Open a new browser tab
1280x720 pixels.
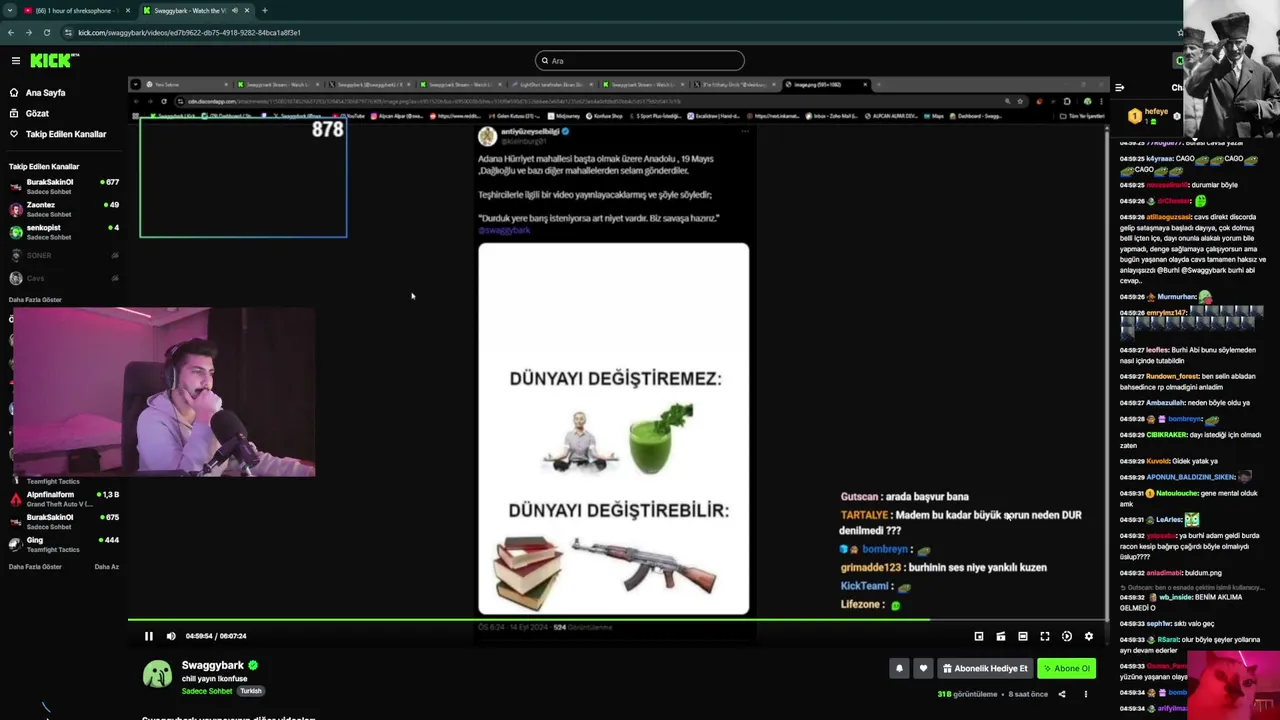coord(265,10)
